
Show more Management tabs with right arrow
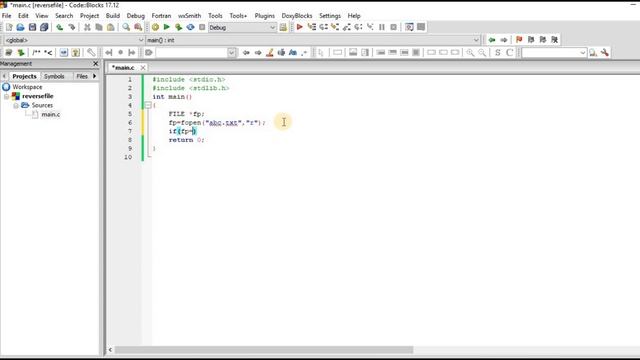[x=95, y=76]
